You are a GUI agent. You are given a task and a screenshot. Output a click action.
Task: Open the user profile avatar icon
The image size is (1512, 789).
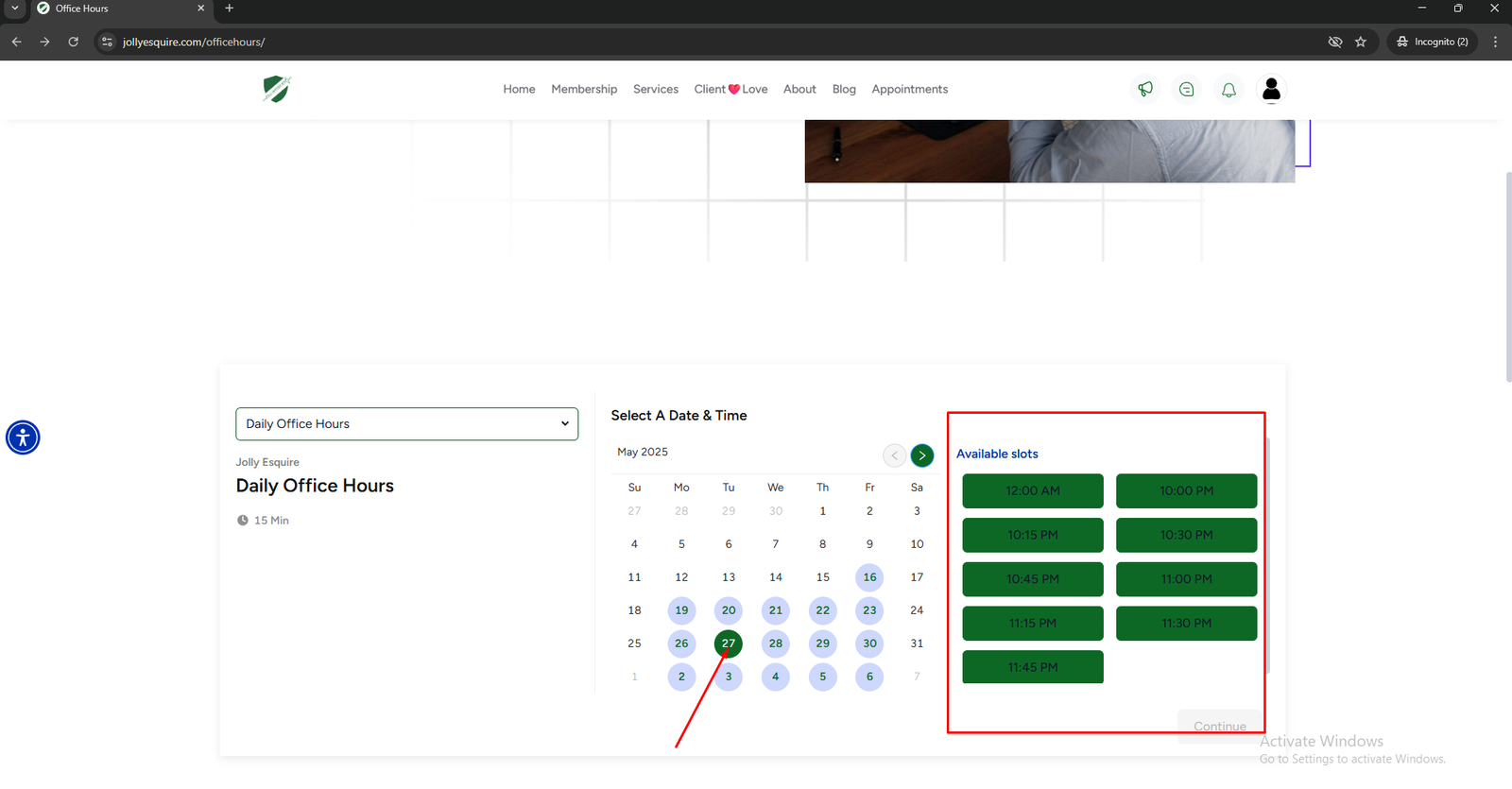coord(1271,89)
